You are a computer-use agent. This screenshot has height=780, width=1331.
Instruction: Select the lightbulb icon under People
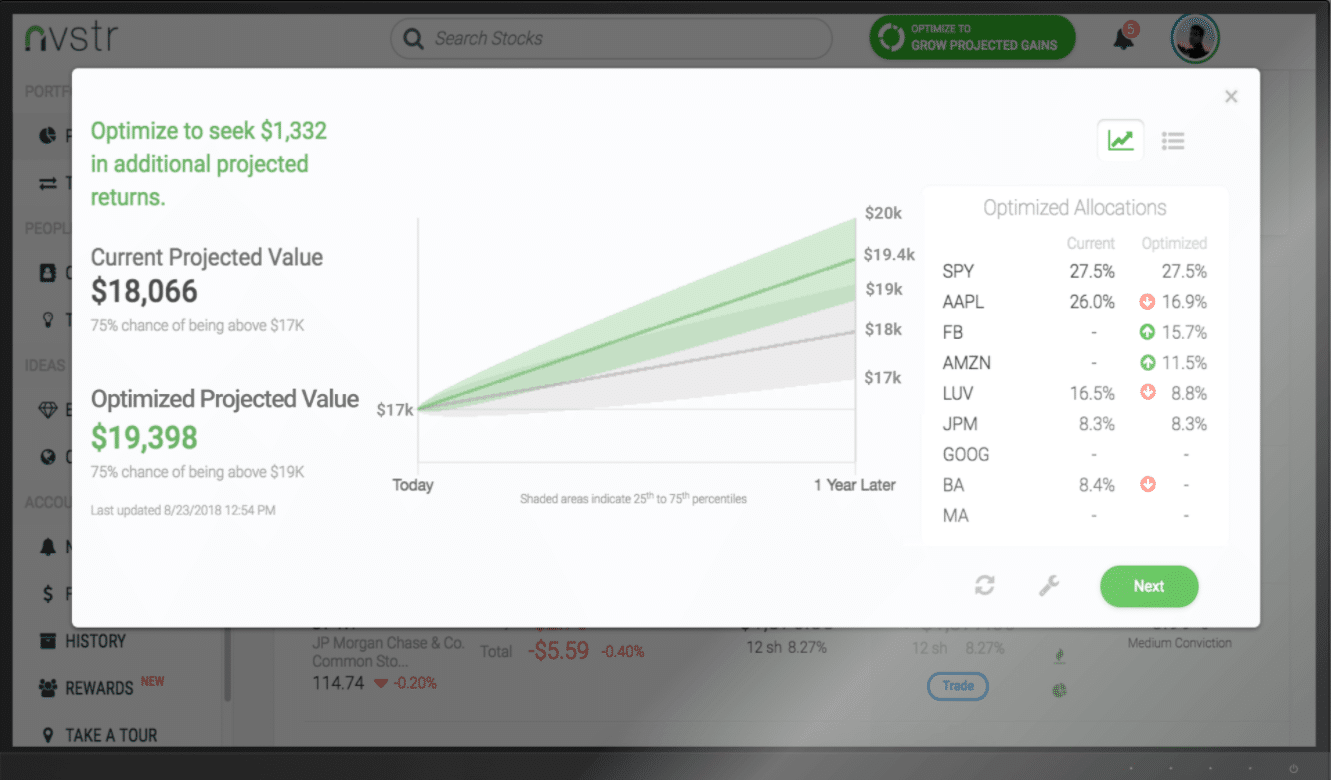pyautogui.click(x=47, y=319)
